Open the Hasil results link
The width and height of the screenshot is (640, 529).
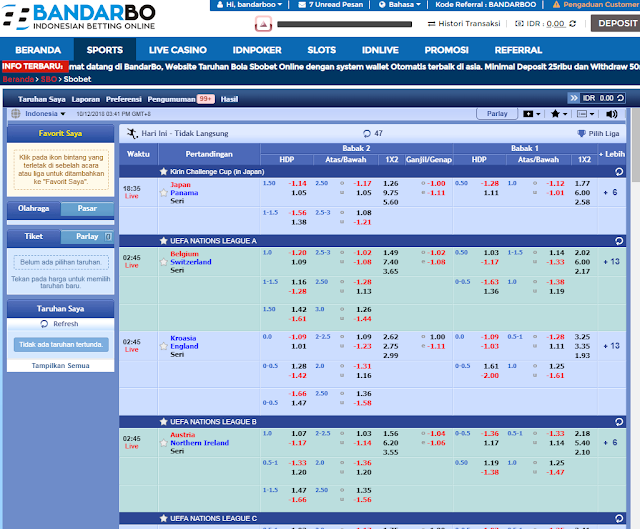pos(229,99)
